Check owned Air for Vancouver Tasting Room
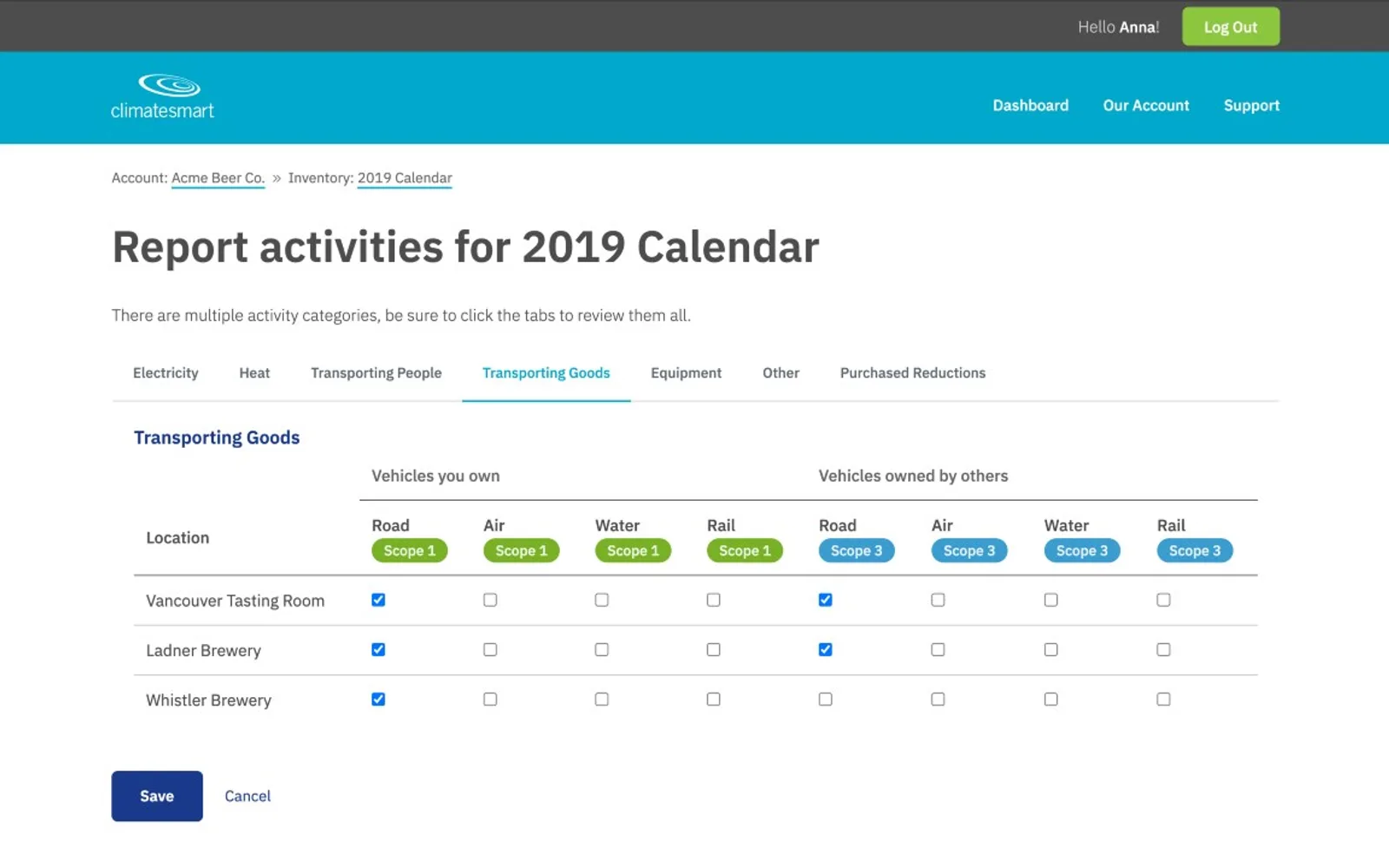 pyautogui.click(x=490, y=600)
